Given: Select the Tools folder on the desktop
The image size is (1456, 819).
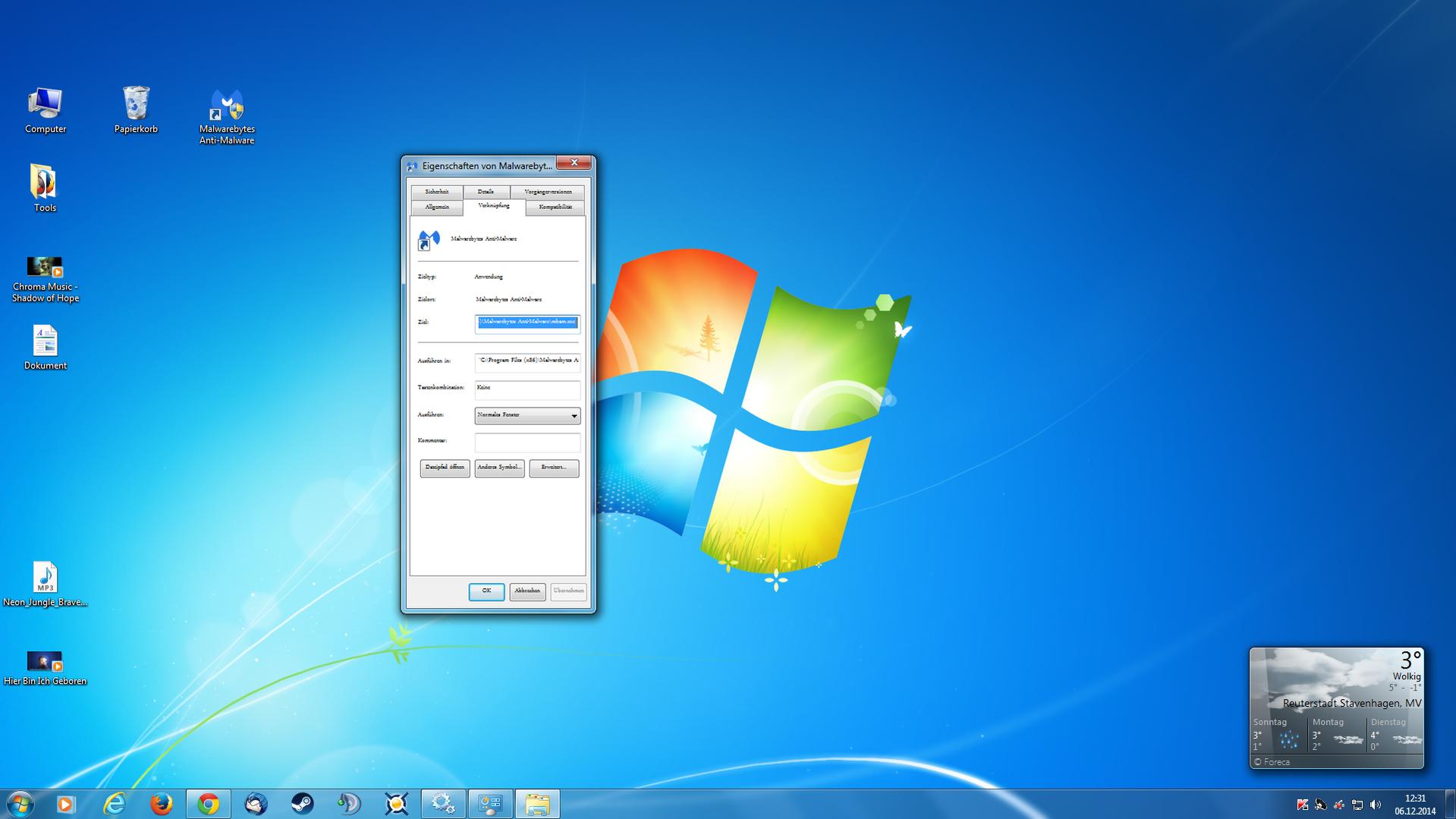Looking at the screenshot, I should click(45, 188).
